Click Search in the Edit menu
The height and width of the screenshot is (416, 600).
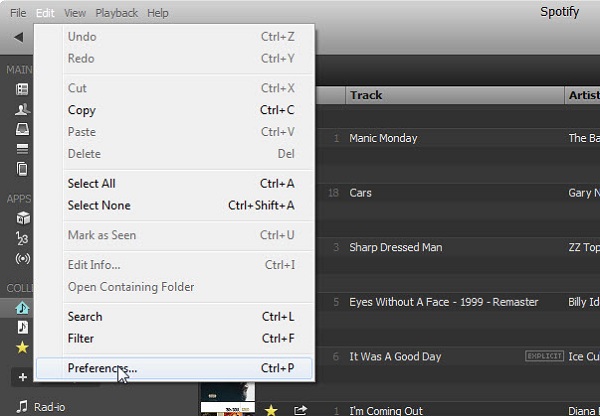tap(85, 316)
